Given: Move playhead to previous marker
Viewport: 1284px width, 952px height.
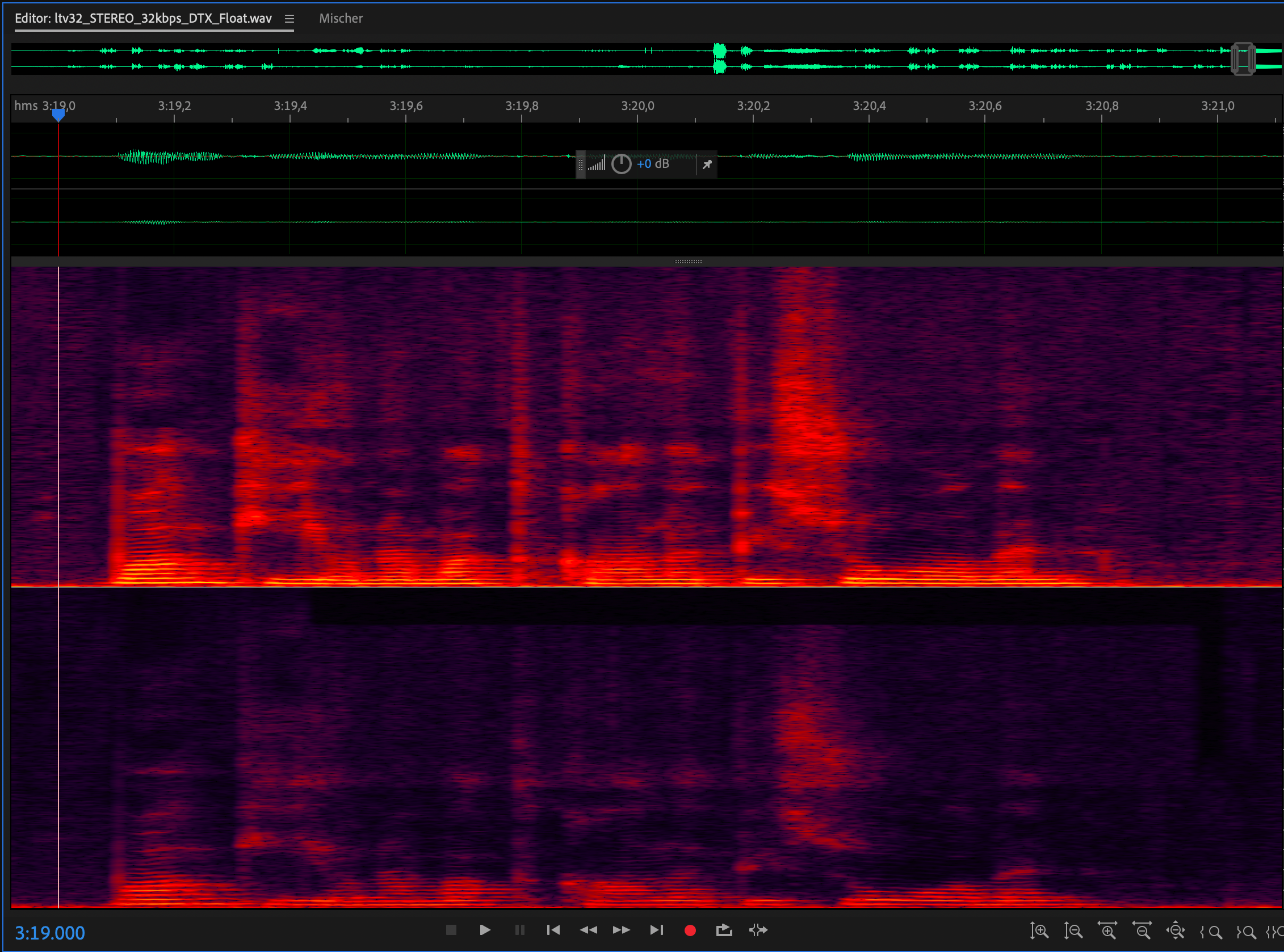Looking at the screenshot, I should point(553,930).
